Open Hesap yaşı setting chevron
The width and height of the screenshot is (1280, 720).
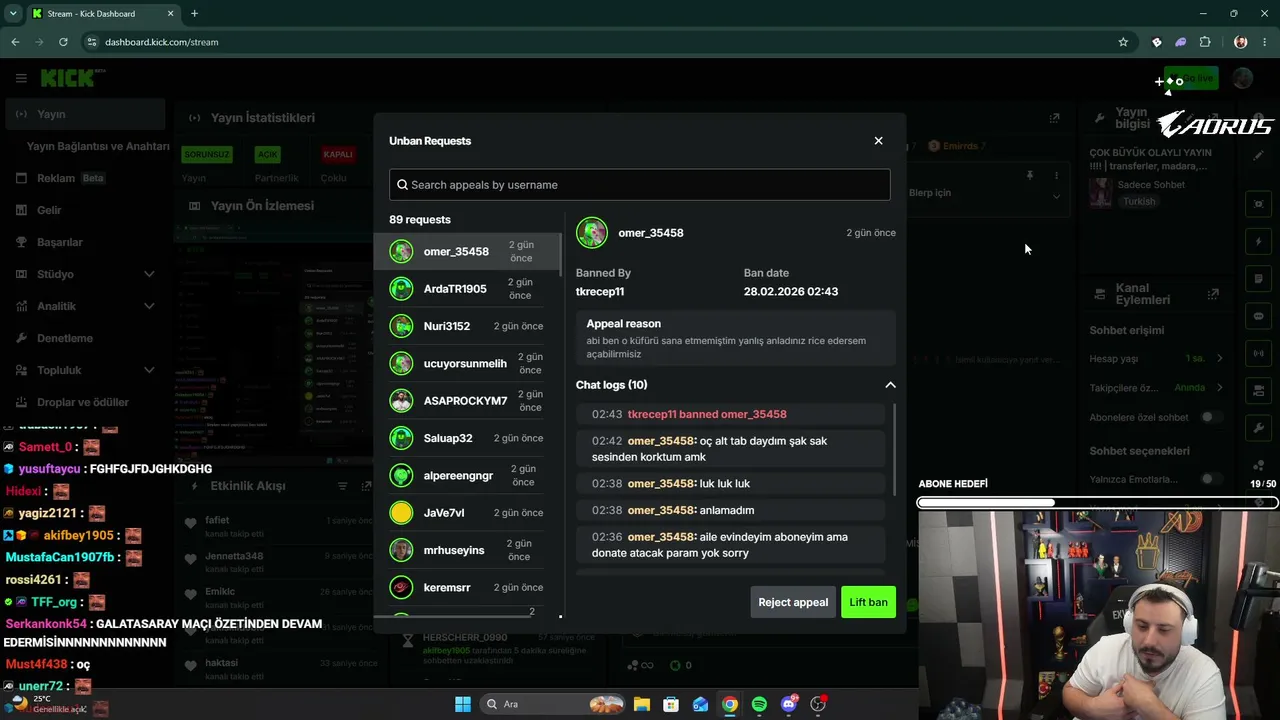pyautogui.click(x=1219, y=358)
